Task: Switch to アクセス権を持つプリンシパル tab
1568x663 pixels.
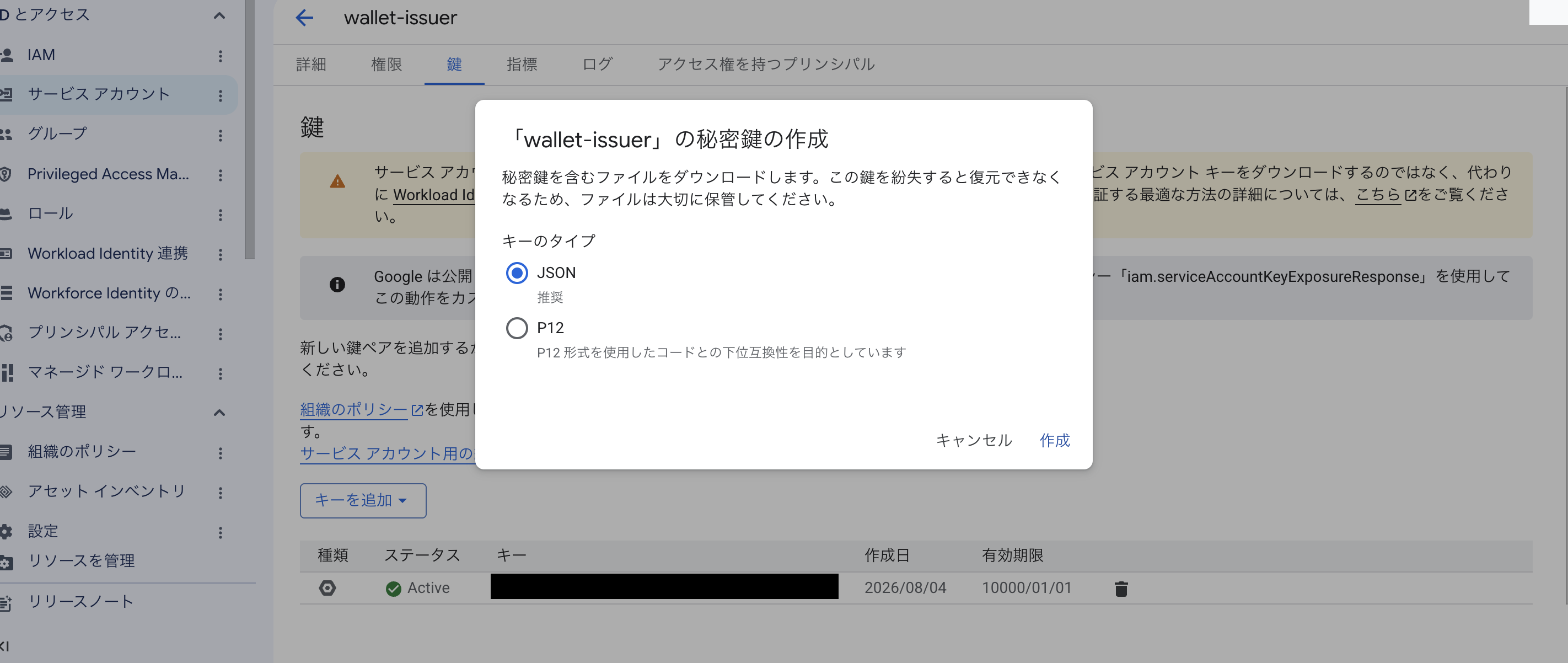Action: [x=766, y=64]
